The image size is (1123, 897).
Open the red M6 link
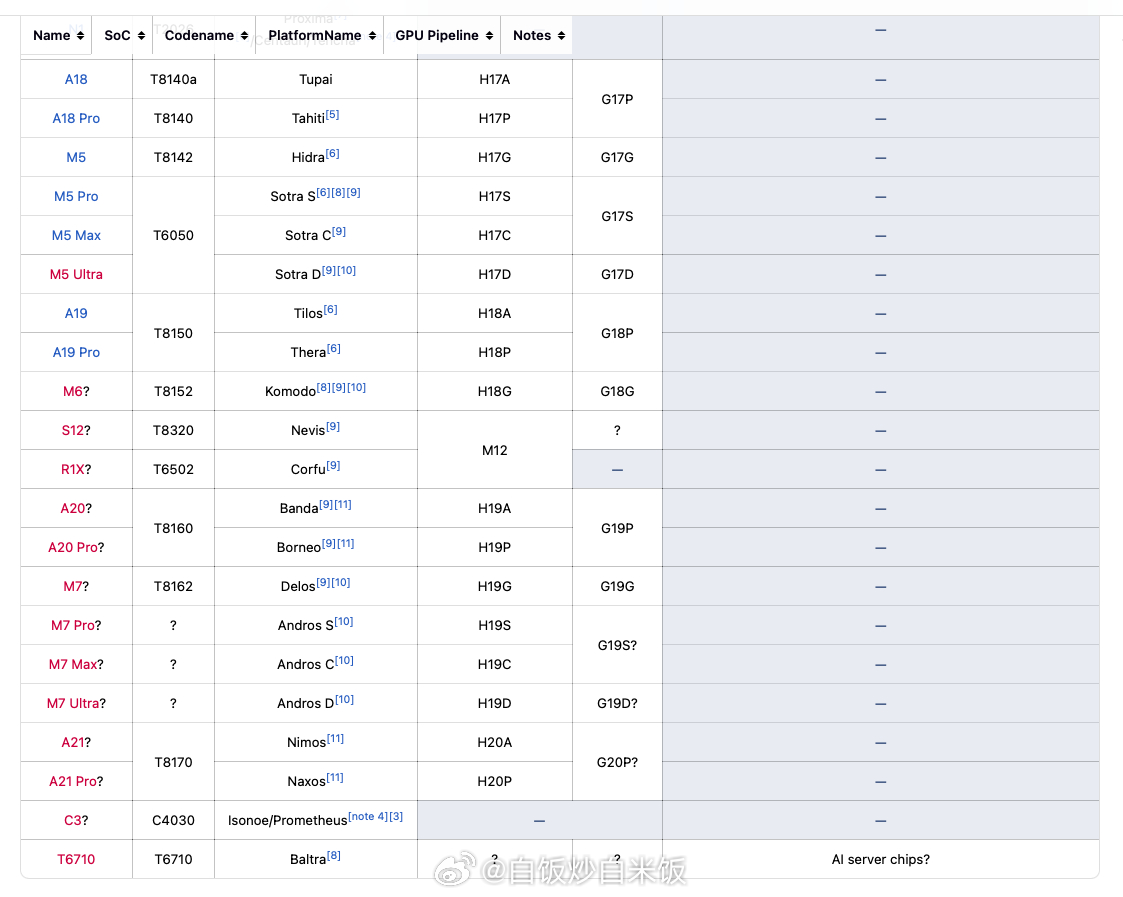click(x=73, y=391)
